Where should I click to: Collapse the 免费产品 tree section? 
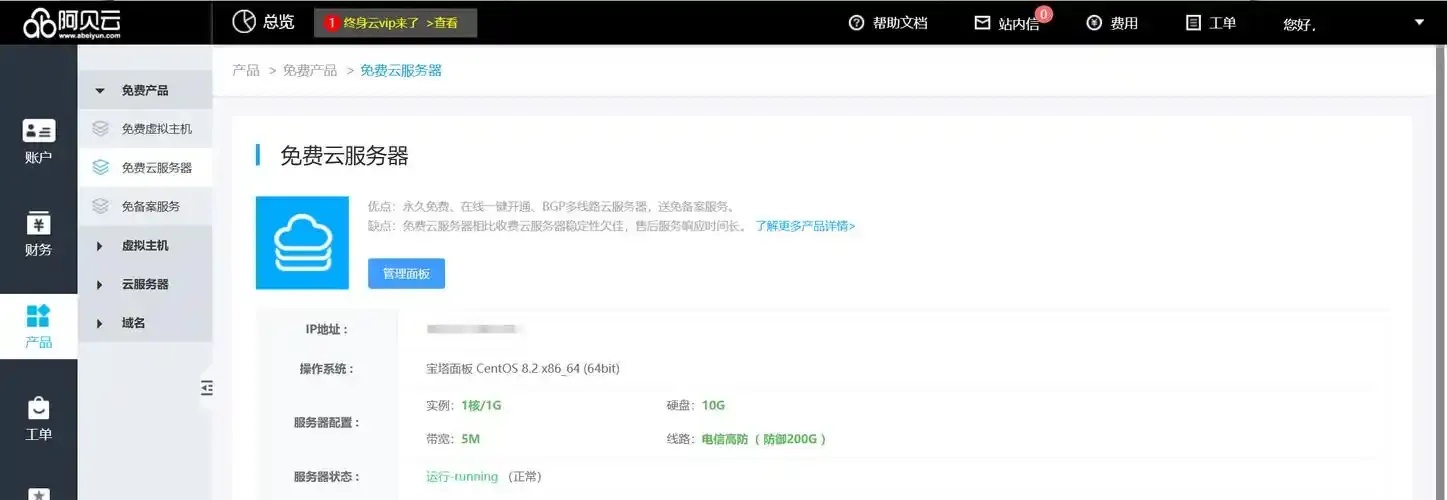[x=145, y=90]
